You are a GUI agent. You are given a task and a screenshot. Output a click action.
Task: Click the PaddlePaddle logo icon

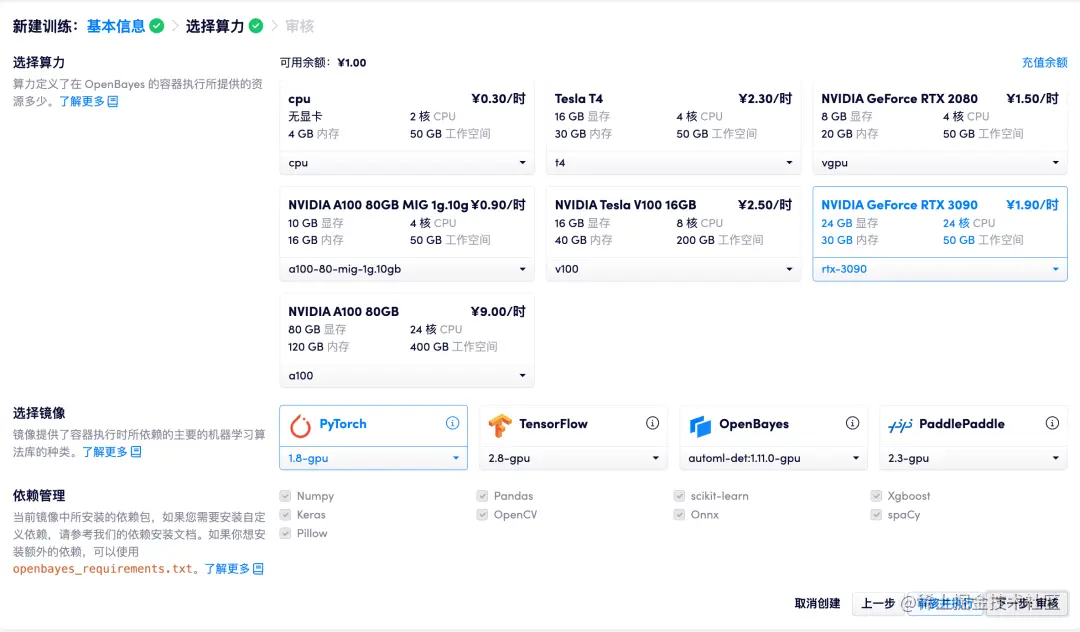[900, 425]
